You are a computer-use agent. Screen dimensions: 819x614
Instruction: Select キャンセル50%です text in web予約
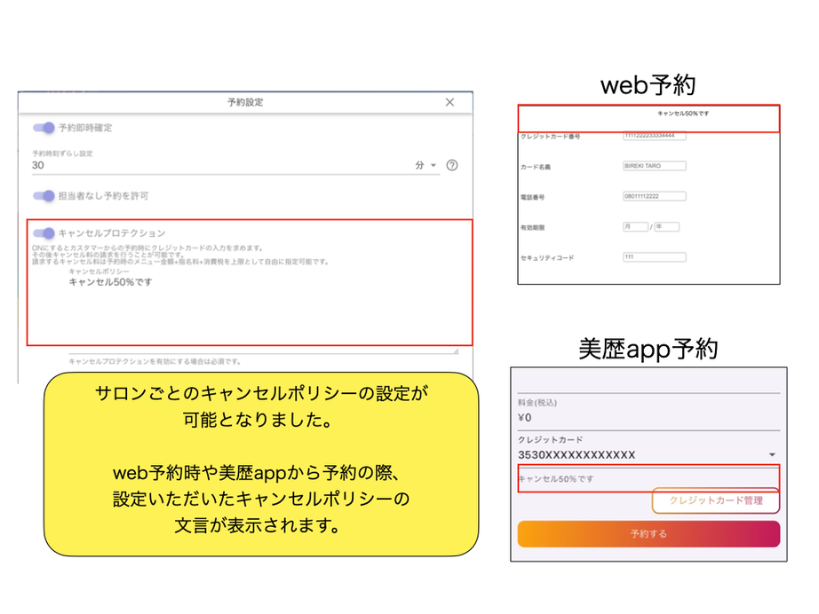pos(683,113)
